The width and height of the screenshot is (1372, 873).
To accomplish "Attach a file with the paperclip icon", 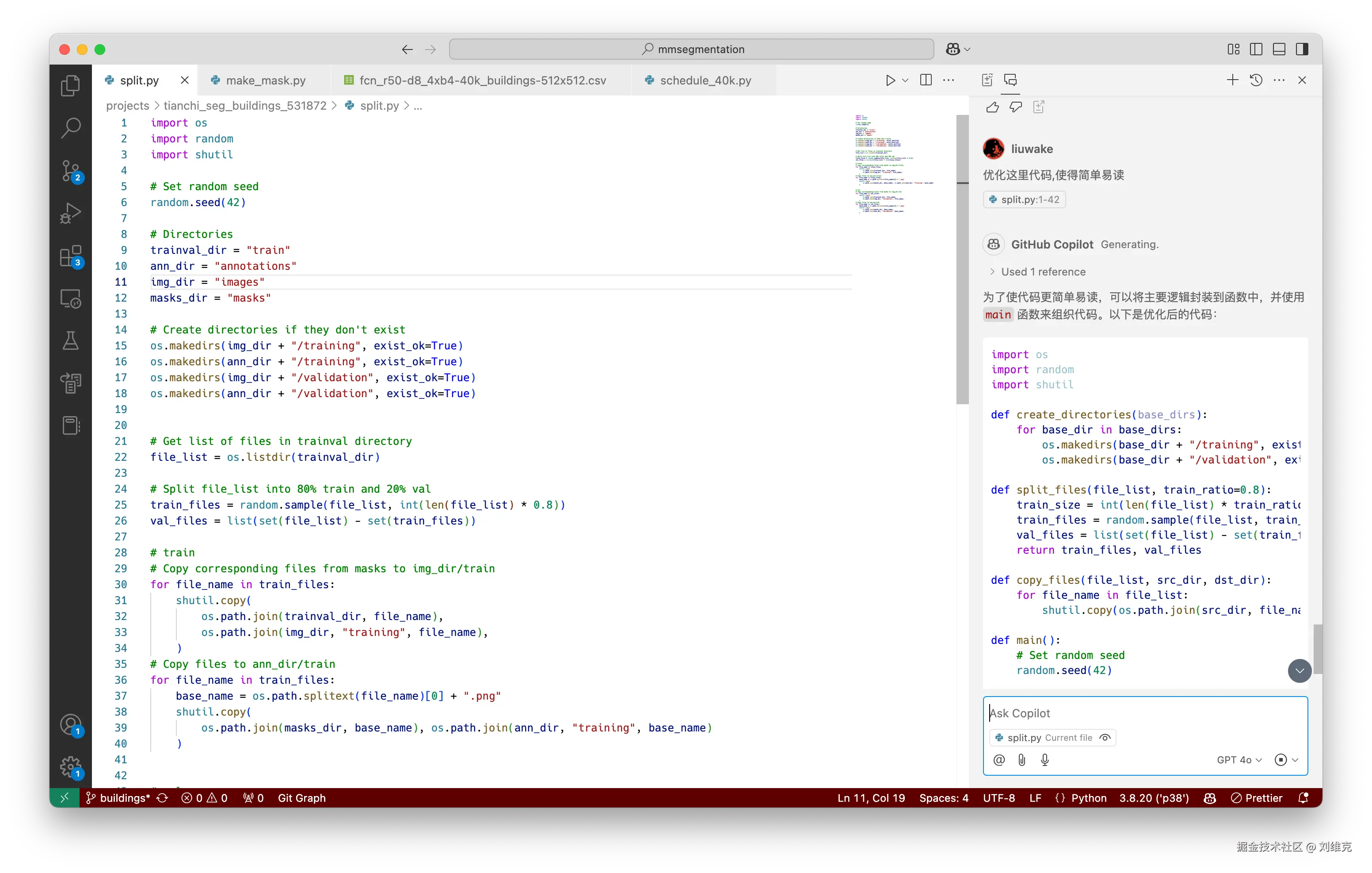I will click(x=1021, y=759).
